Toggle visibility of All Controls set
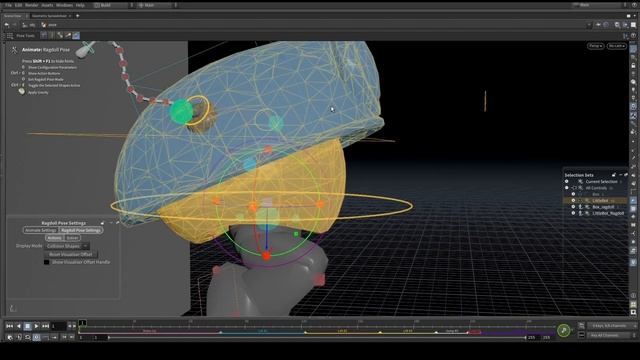Image resolution: width=640 pixels, height=360 pixels. pos(567,188)
